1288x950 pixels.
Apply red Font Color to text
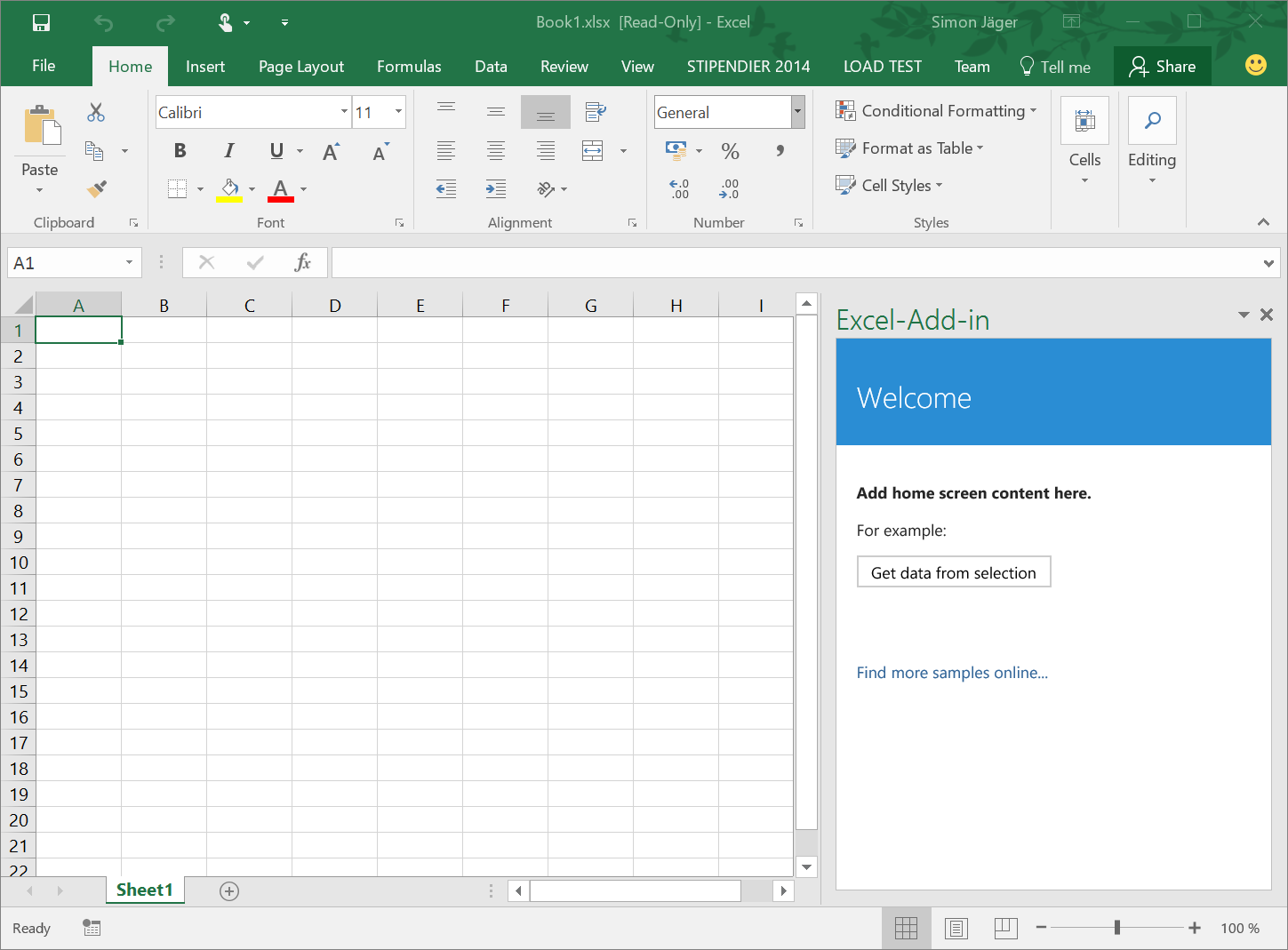pyautogui.click(x=281, y=188)
